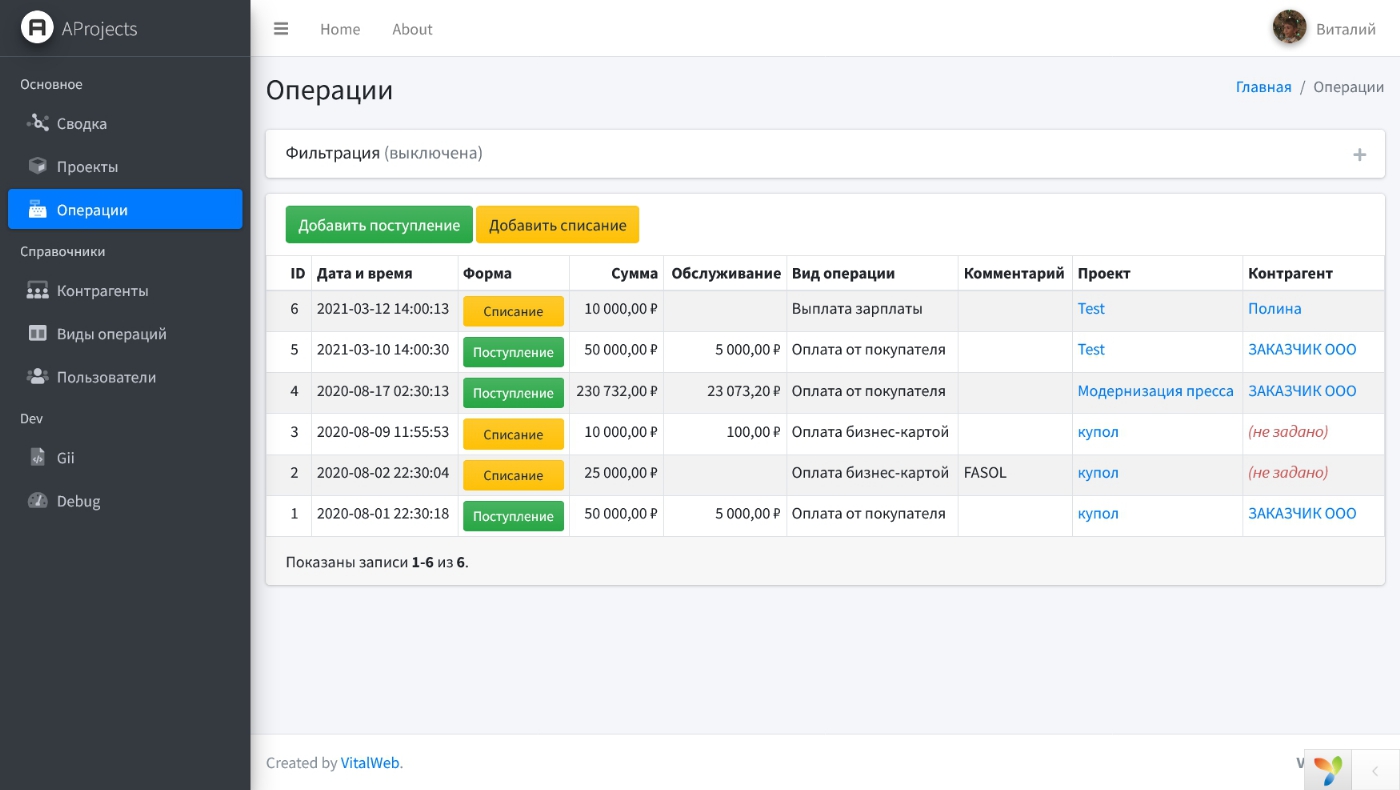Screen dimensions: 1400x790
Task: Open Test project link in row 5
Action: 1091,349
